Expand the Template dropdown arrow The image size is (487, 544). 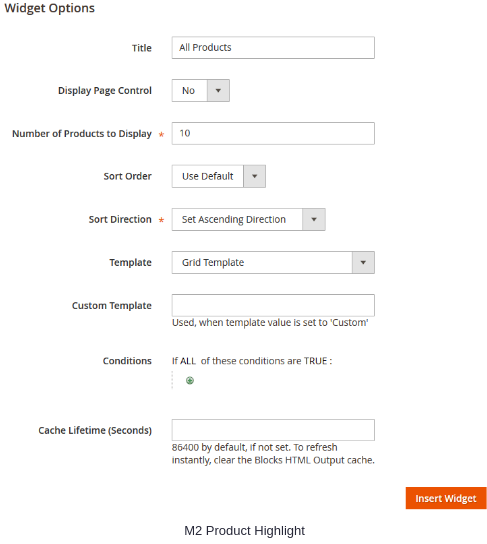click(x=363, y=262)
